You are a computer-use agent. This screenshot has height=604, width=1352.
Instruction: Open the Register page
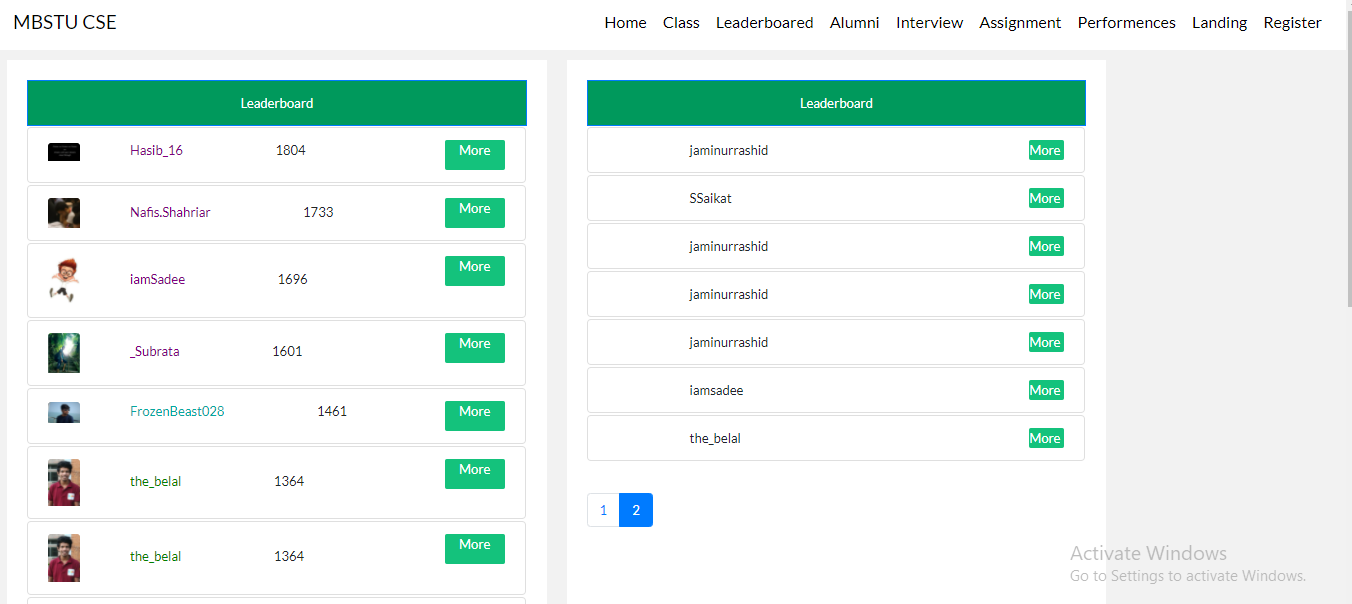click(x=1292, y=22)
